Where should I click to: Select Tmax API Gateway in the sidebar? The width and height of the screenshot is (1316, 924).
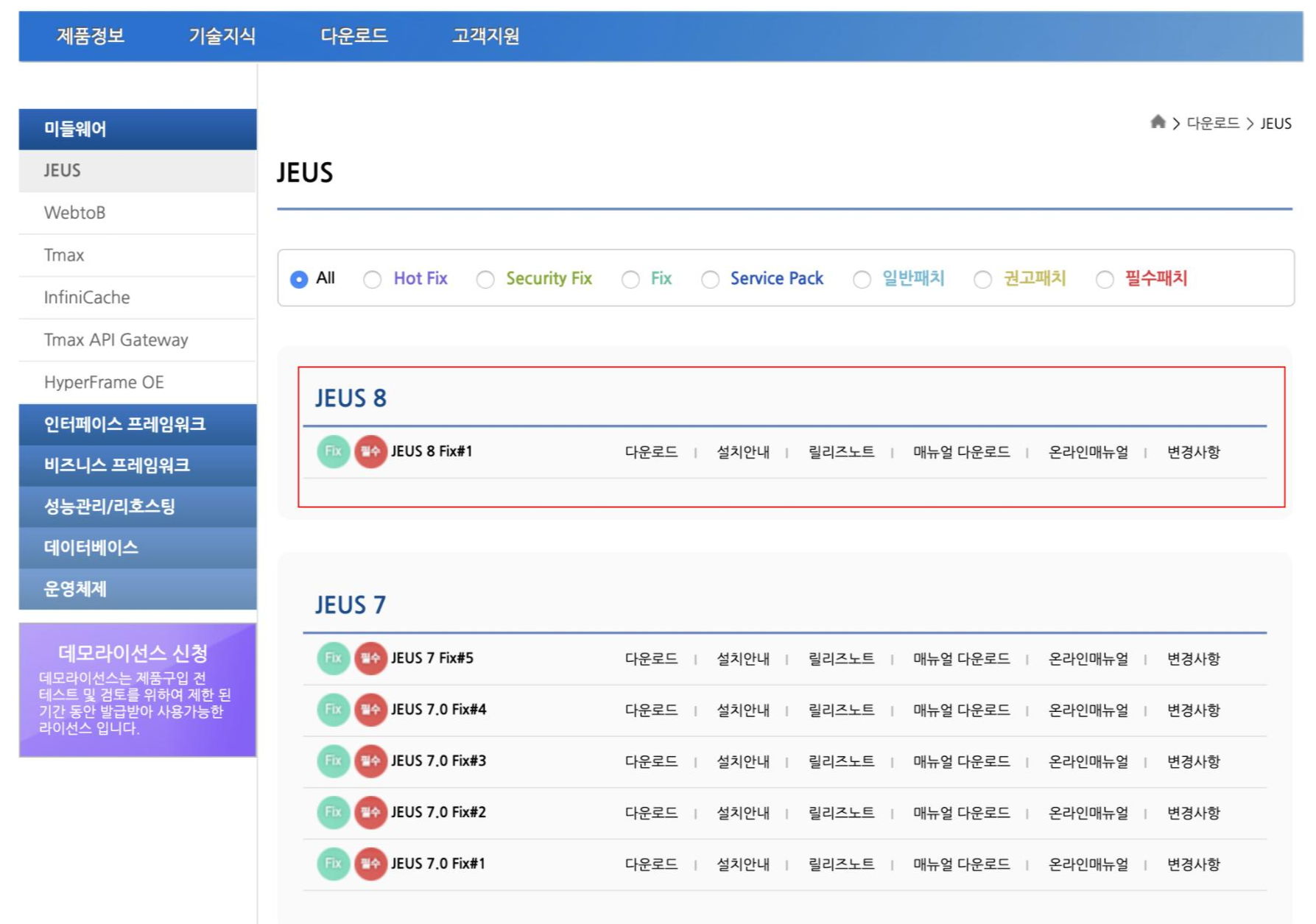tap(138, 340)
